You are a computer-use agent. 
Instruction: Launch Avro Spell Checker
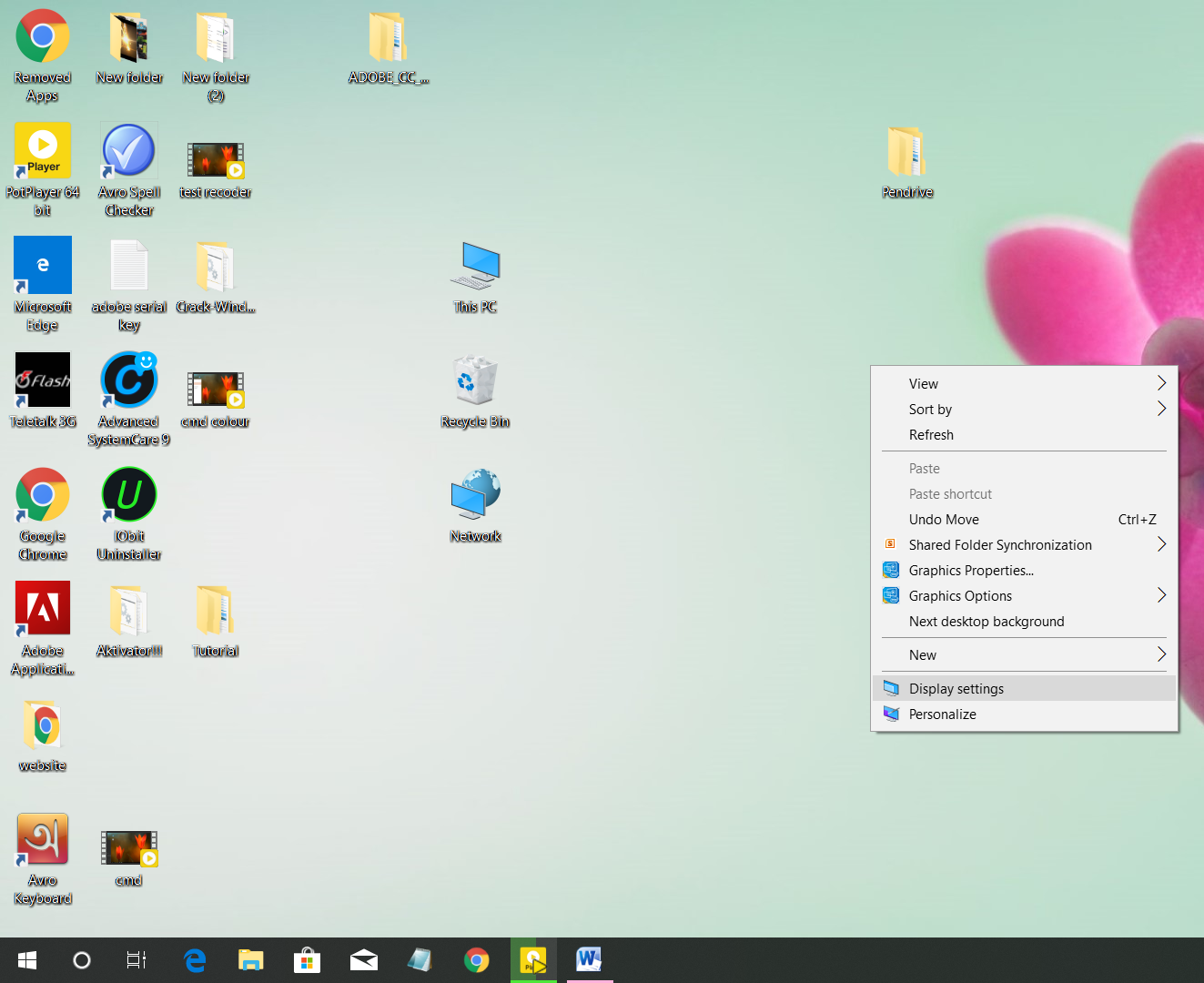coord(128,151)
